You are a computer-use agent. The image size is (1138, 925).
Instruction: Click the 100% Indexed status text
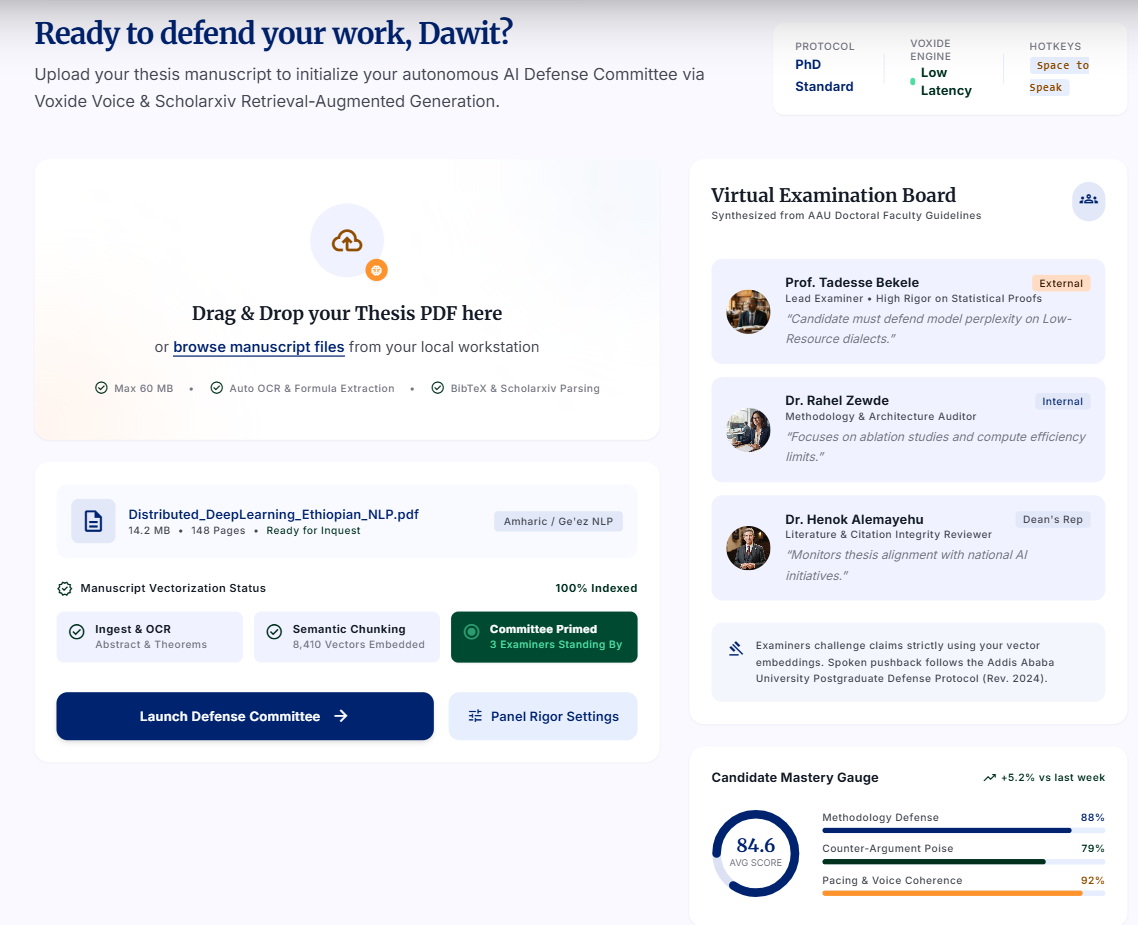[597, 588]
